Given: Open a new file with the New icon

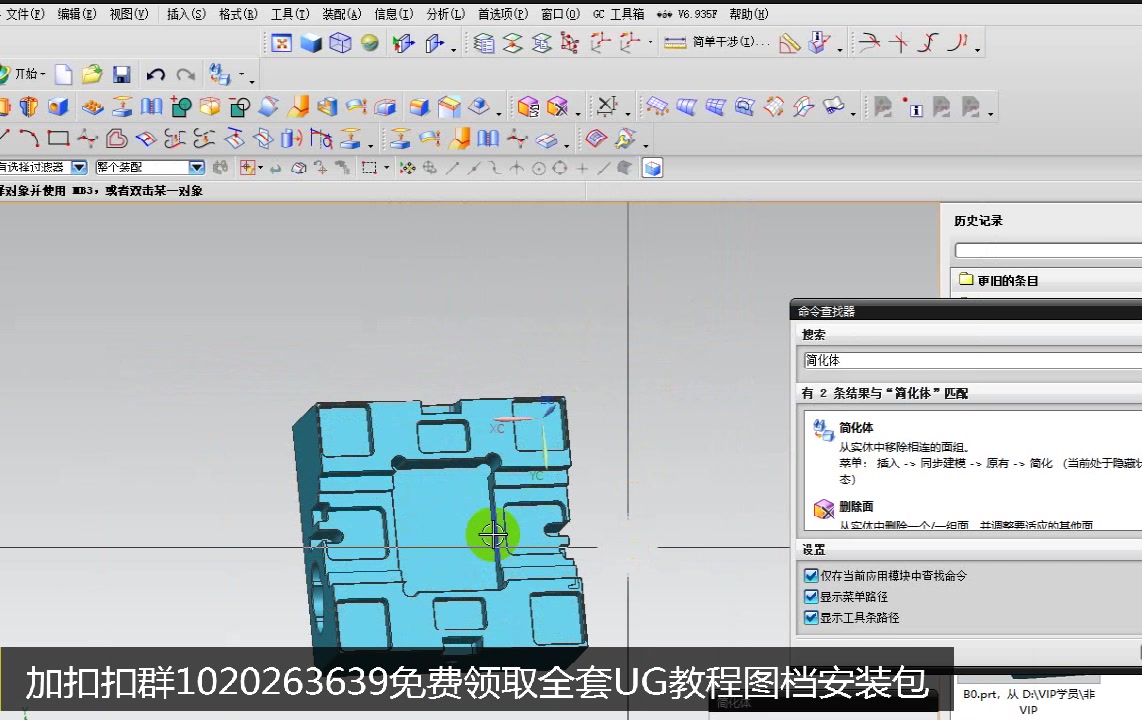Looking at the screenshot, I should (62, 73).
